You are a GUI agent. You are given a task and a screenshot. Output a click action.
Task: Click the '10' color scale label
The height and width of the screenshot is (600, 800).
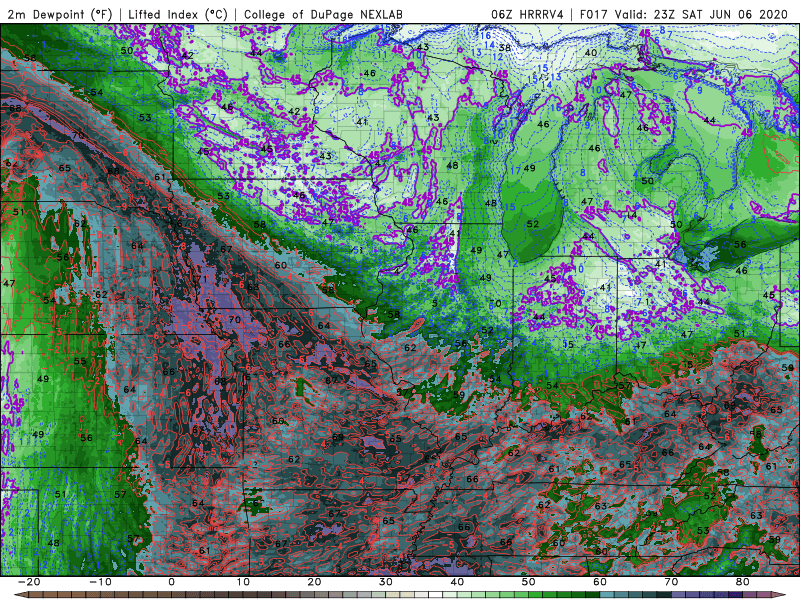[243, 582]
